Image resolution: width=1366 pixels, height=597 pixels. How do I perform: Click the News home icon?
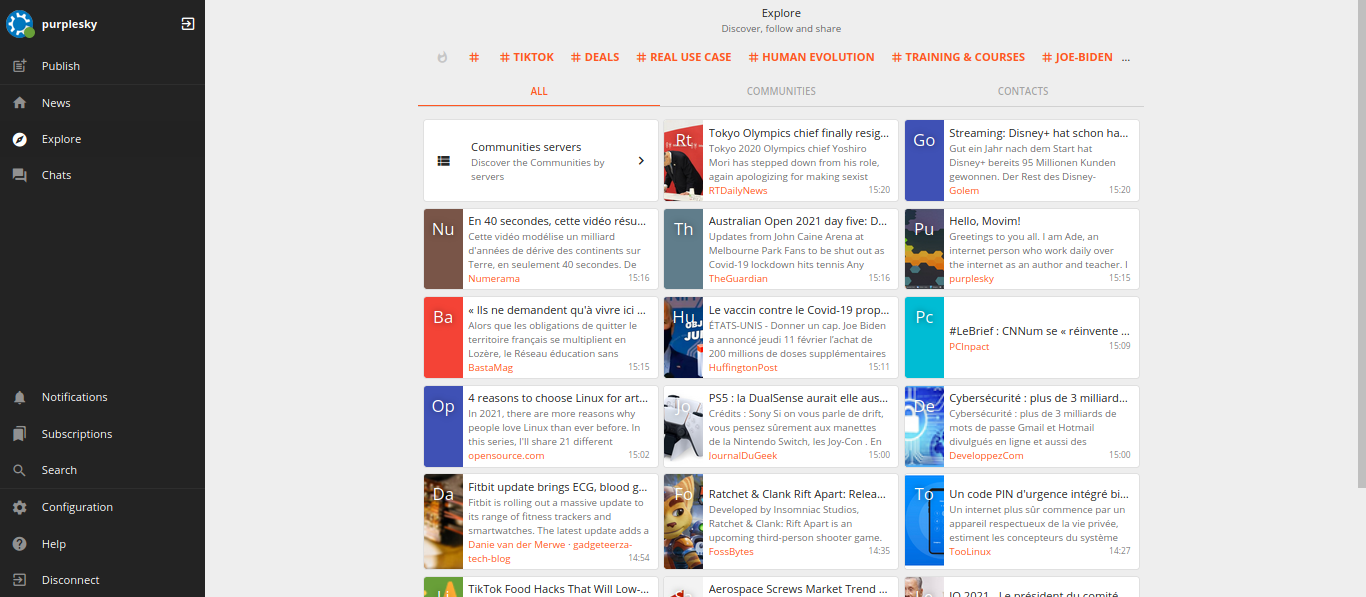click(x=20, y=103)
